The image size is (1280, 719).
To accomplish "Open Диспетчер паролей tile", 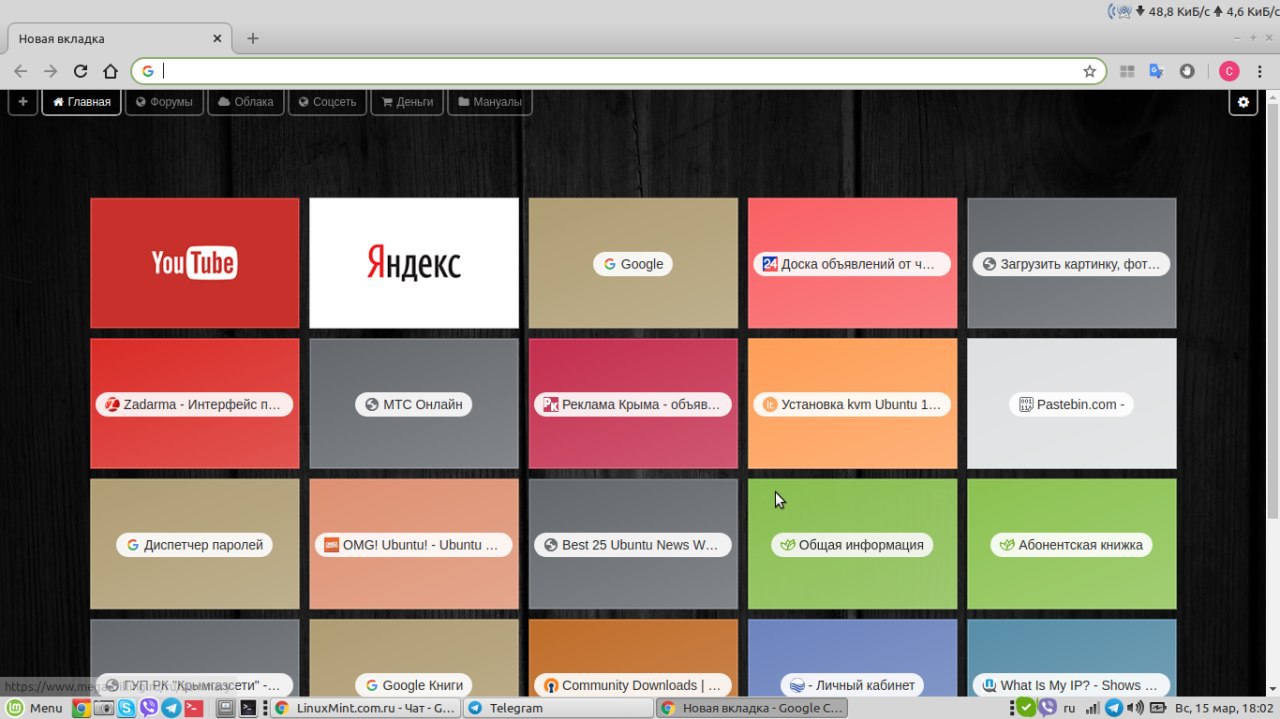I will (195, 544).
